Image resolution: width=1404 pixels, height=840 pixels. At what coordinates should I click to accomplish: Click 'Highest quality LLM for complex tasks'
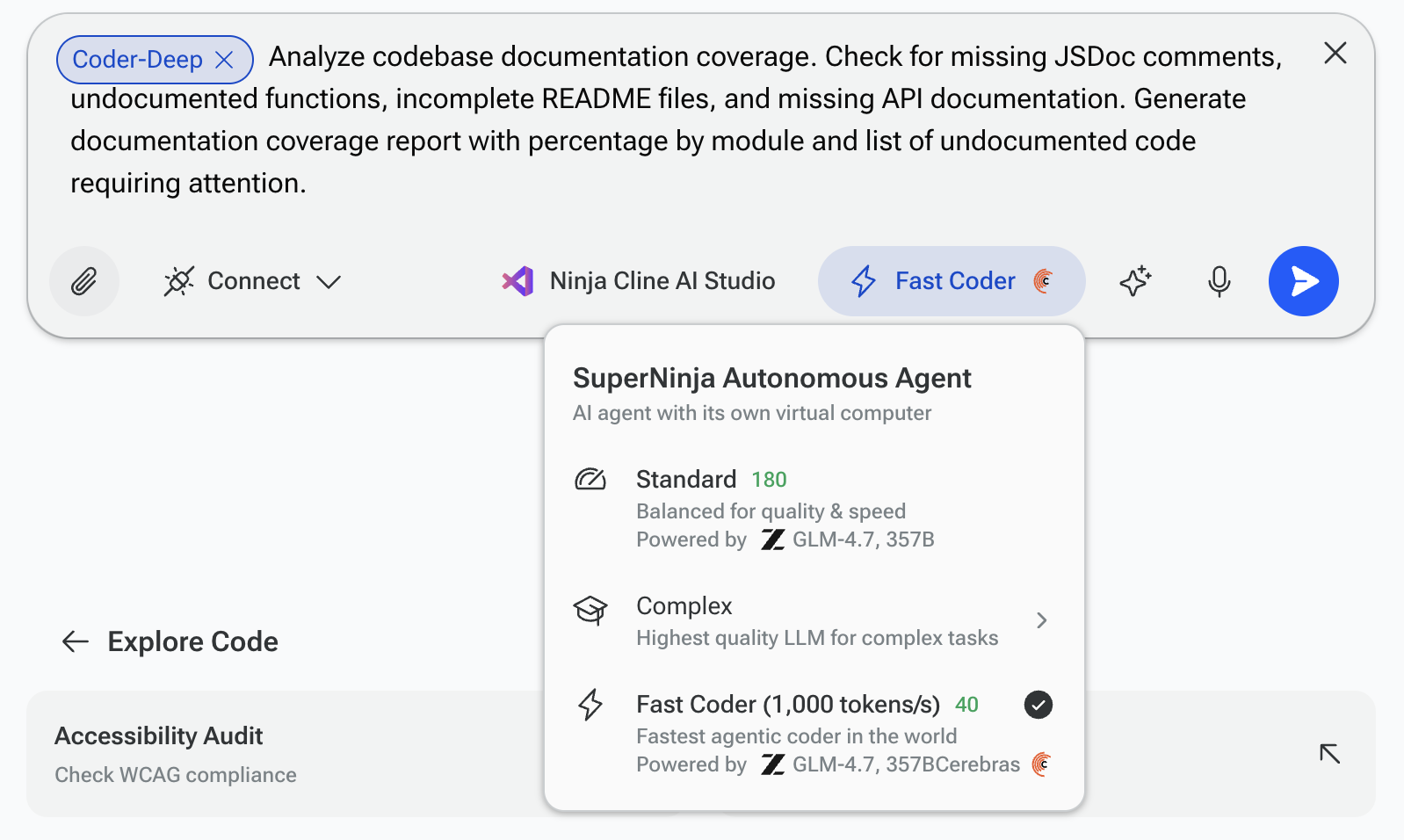click(817, 638)
